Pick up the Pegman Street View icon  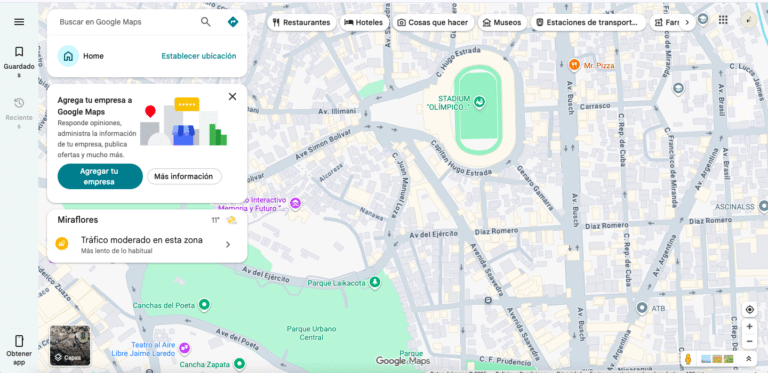point(688,359)
